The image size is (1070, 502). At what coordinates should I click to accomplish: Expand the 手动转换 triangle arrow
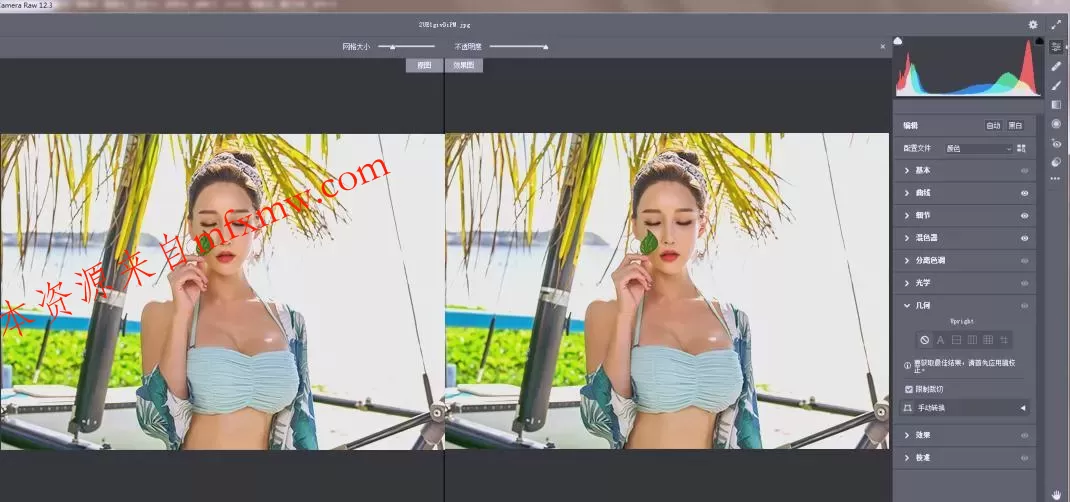tap(1022, 408)
